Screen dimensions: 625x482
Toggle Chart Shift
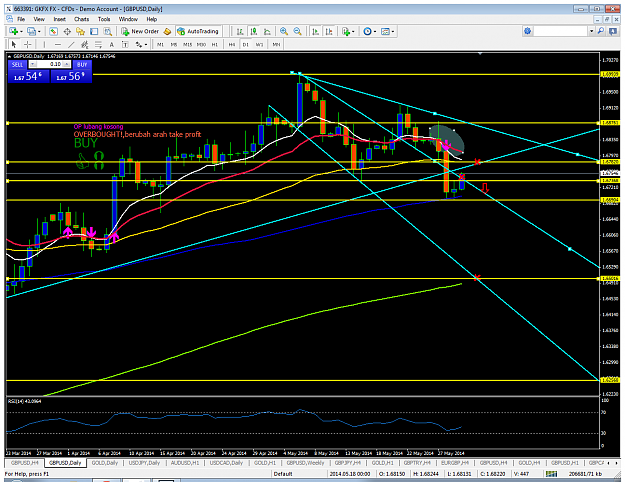point(329,31)
